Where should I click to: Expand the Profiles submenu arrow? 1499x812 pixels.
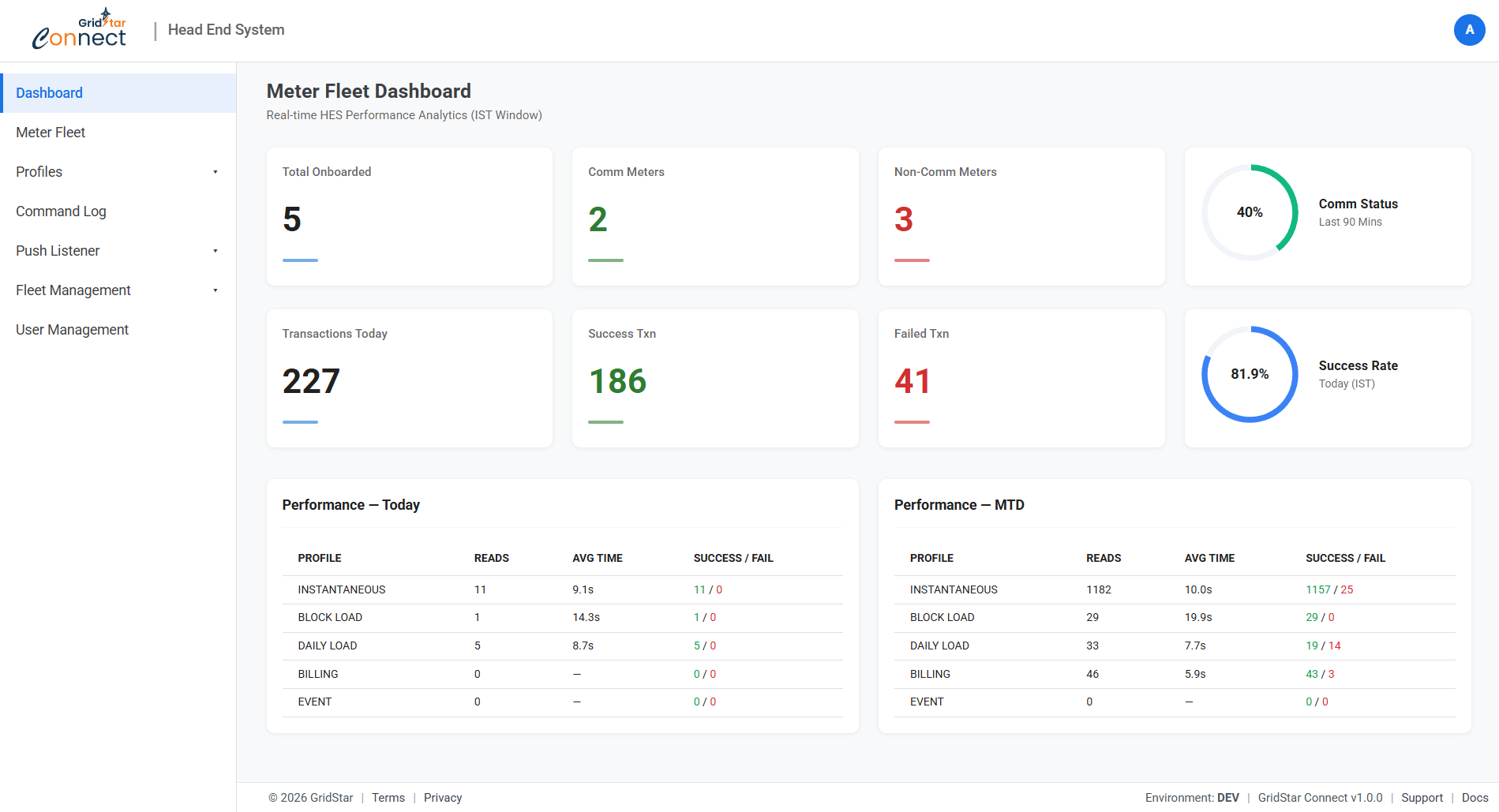tap(215, 172)
